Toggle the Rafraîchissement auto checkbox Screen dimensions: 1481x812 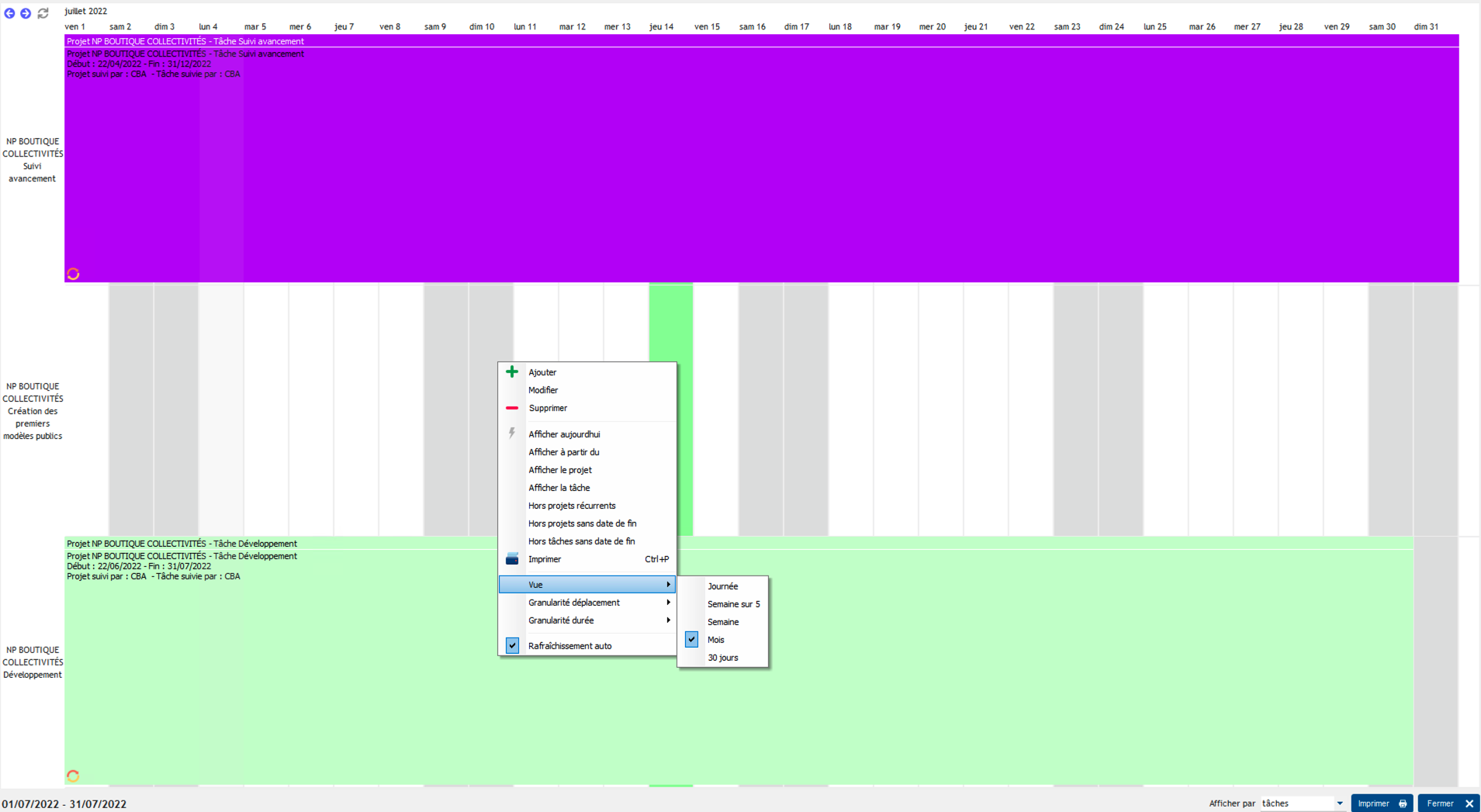[512, 645]
